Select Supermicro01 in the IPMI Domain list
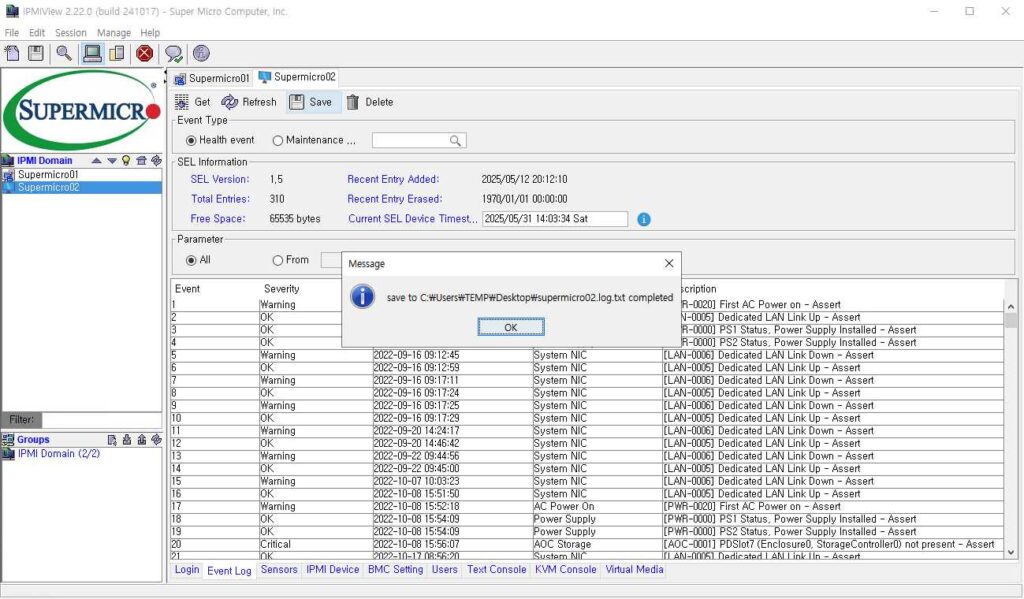The height and width of the screenshot is (599, 1024). point(82,174)
